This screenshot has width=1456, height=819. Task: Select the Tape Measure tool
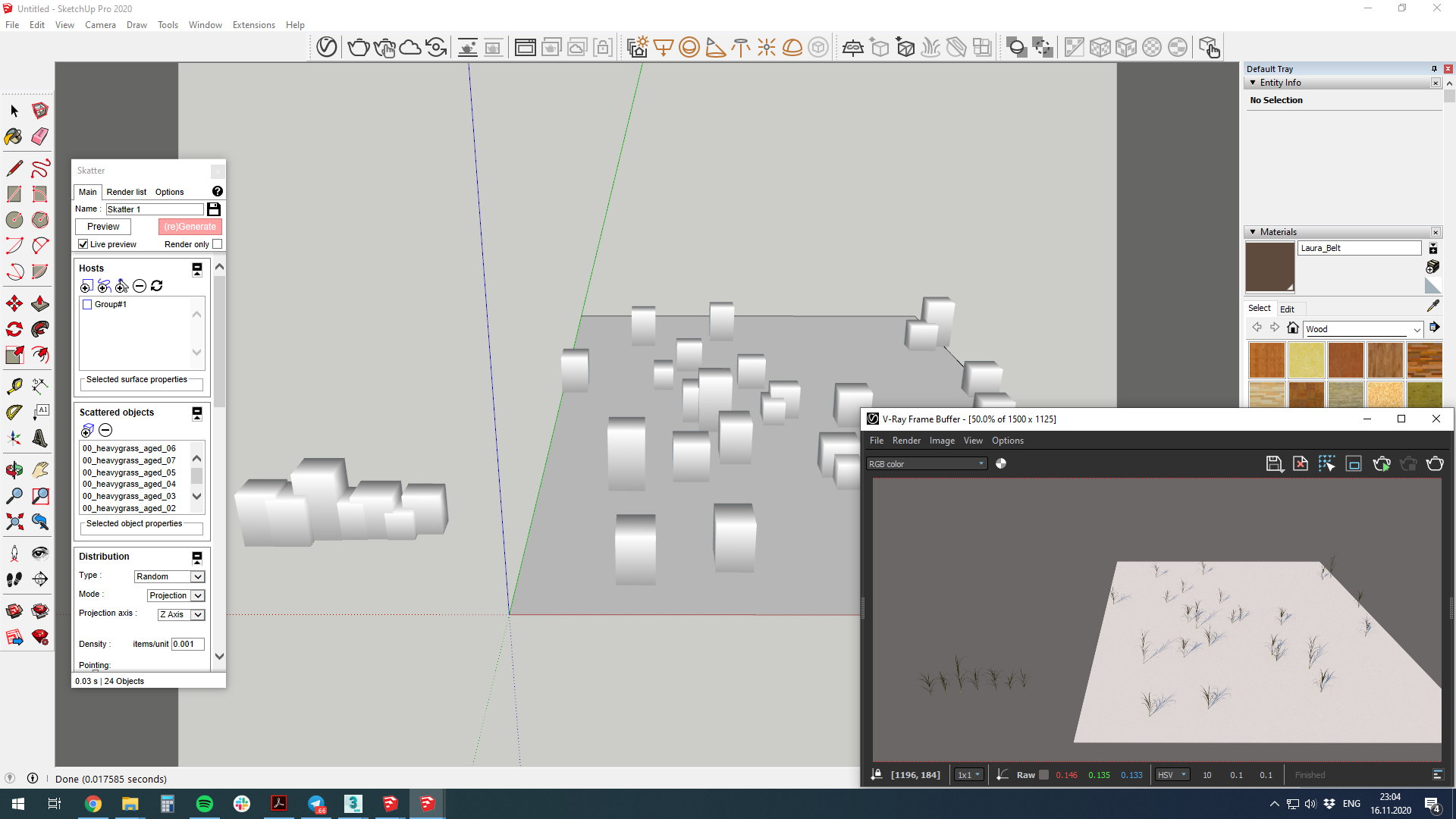14,386
